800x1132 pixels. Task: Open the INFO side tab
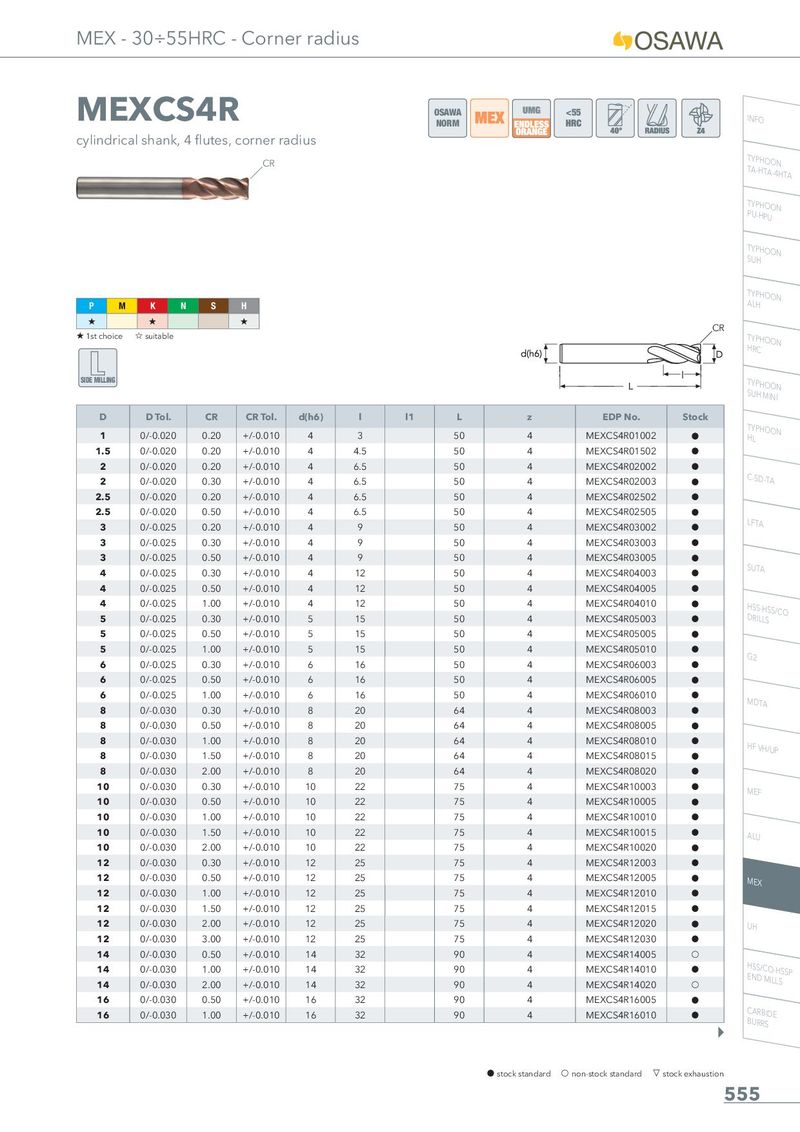(x=771, y=121)
